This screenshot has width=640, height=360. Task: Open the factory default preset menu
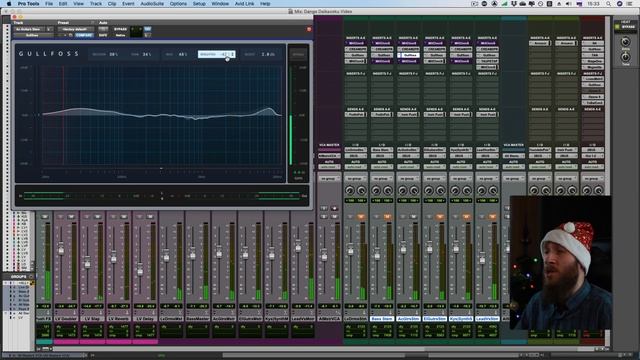coord(75,29)
